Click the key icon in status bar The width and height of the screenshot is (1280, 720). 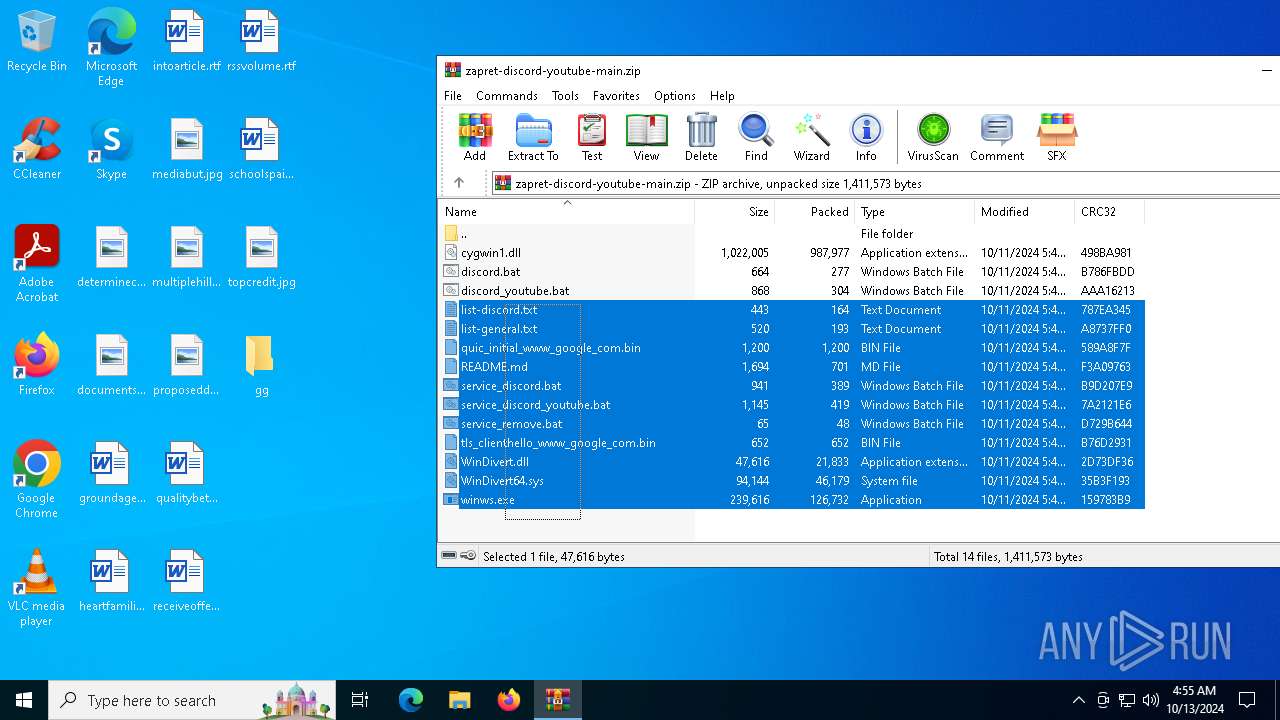pyautogui.click(x=468, y=556)
